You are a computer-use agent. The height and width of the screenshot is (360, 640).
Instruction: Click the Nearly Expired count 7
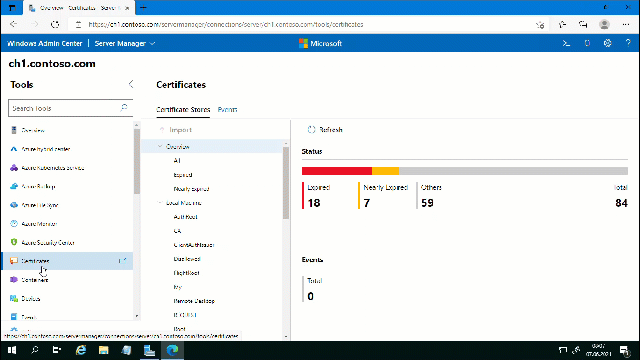tap(367, 203)
